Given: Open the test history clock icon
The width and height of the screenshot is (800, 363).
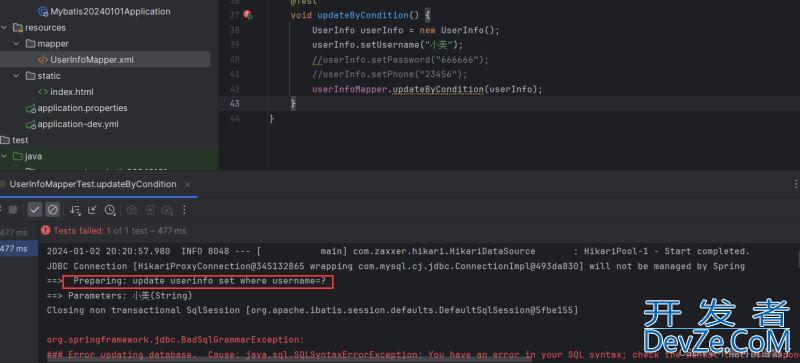Looking at the screenshot, I should [110, 210].
